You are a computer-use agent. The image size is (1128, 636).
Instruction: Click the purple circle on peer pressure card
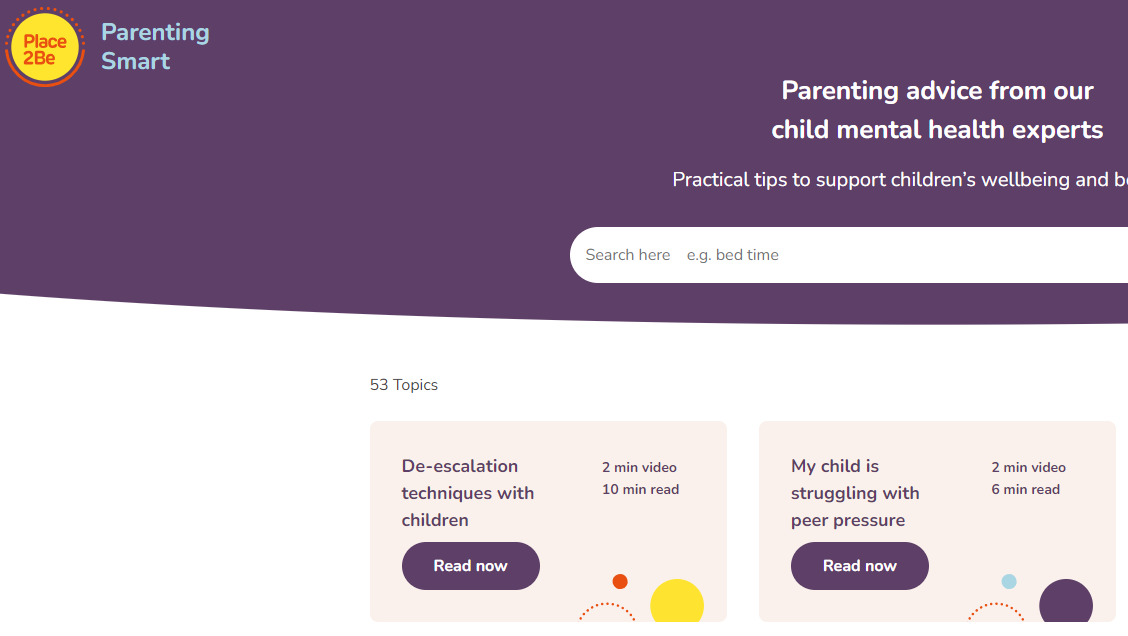point(1066,601)
